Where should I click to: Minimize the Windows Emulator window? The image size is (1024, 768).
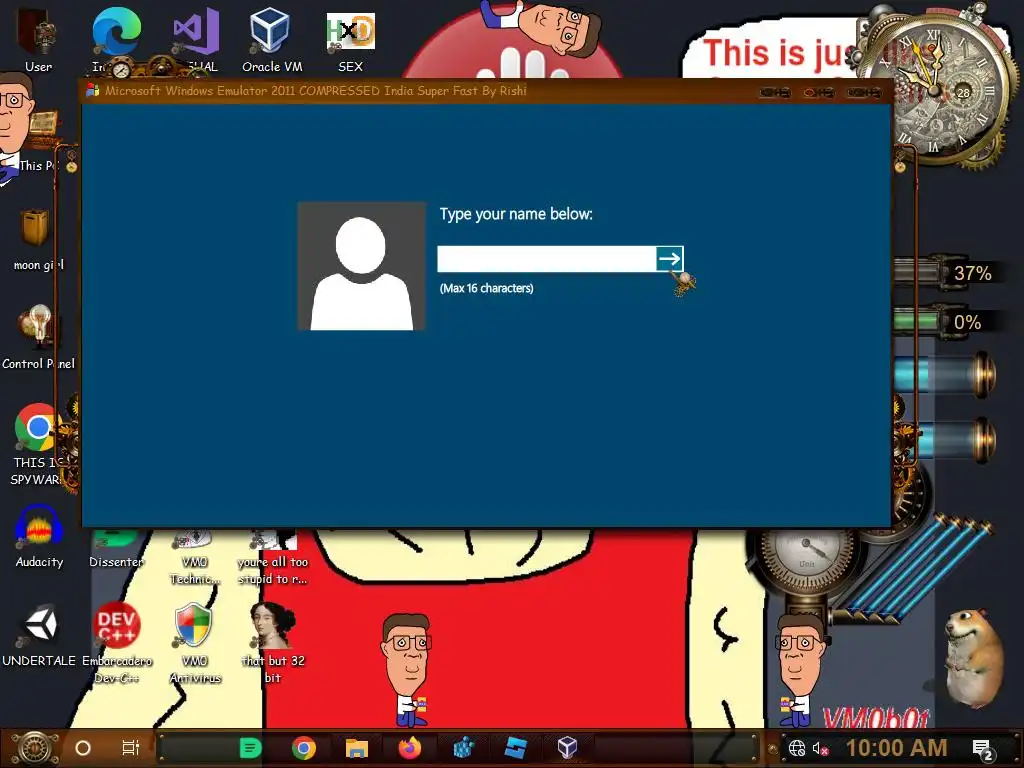point(775,93)
